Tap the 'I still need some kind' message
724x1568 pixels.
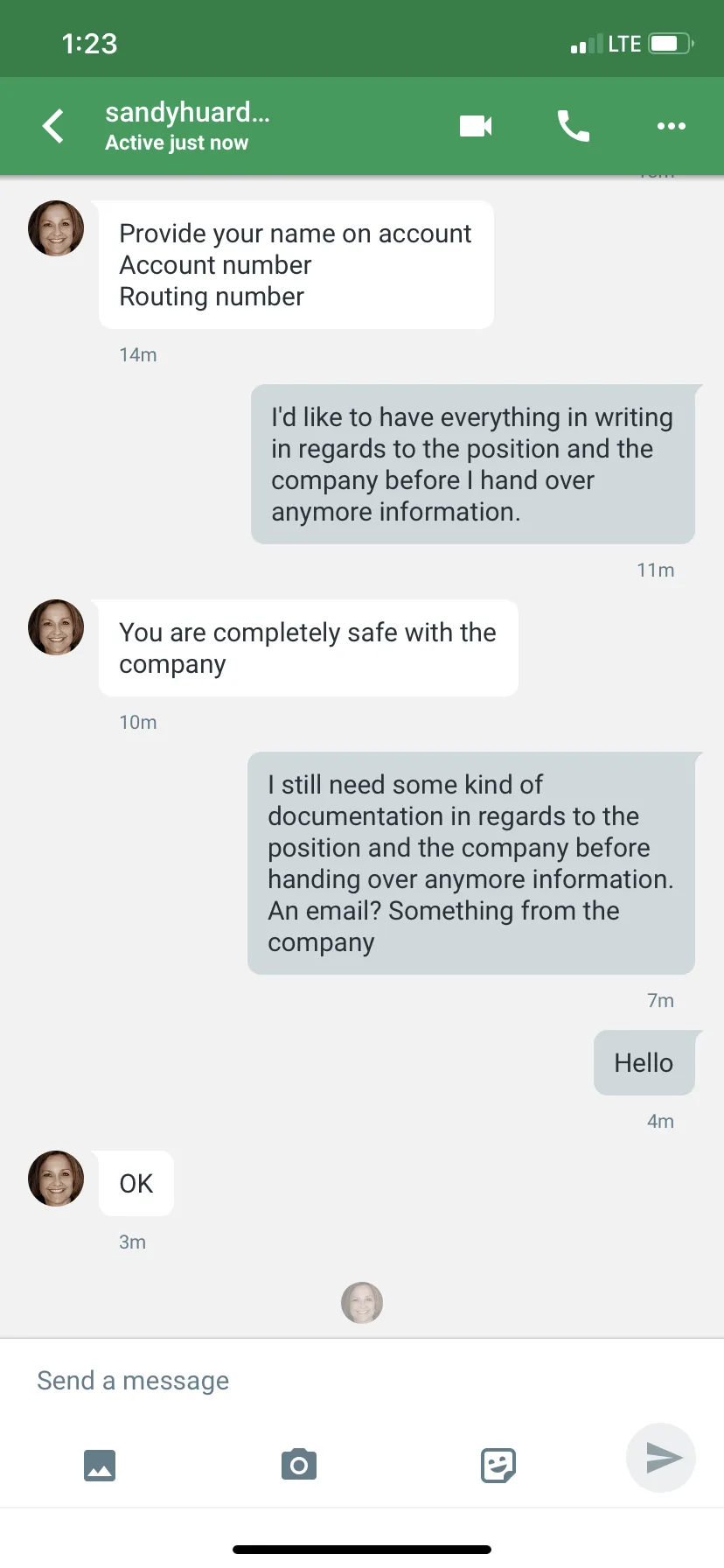tap(471, 864)
